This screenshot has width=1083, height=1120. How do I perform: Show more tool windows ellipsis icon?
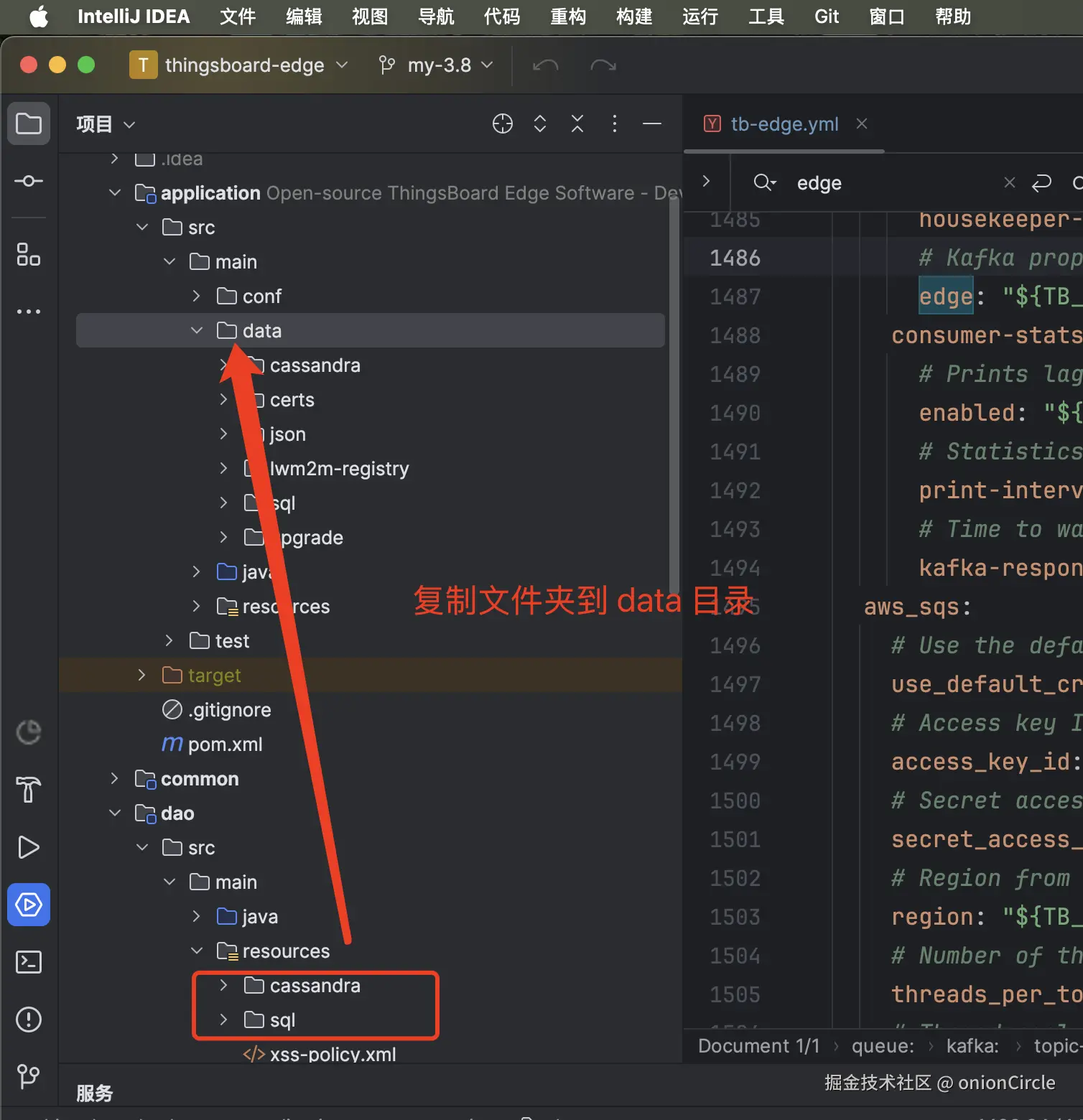(x=29, y=312)
